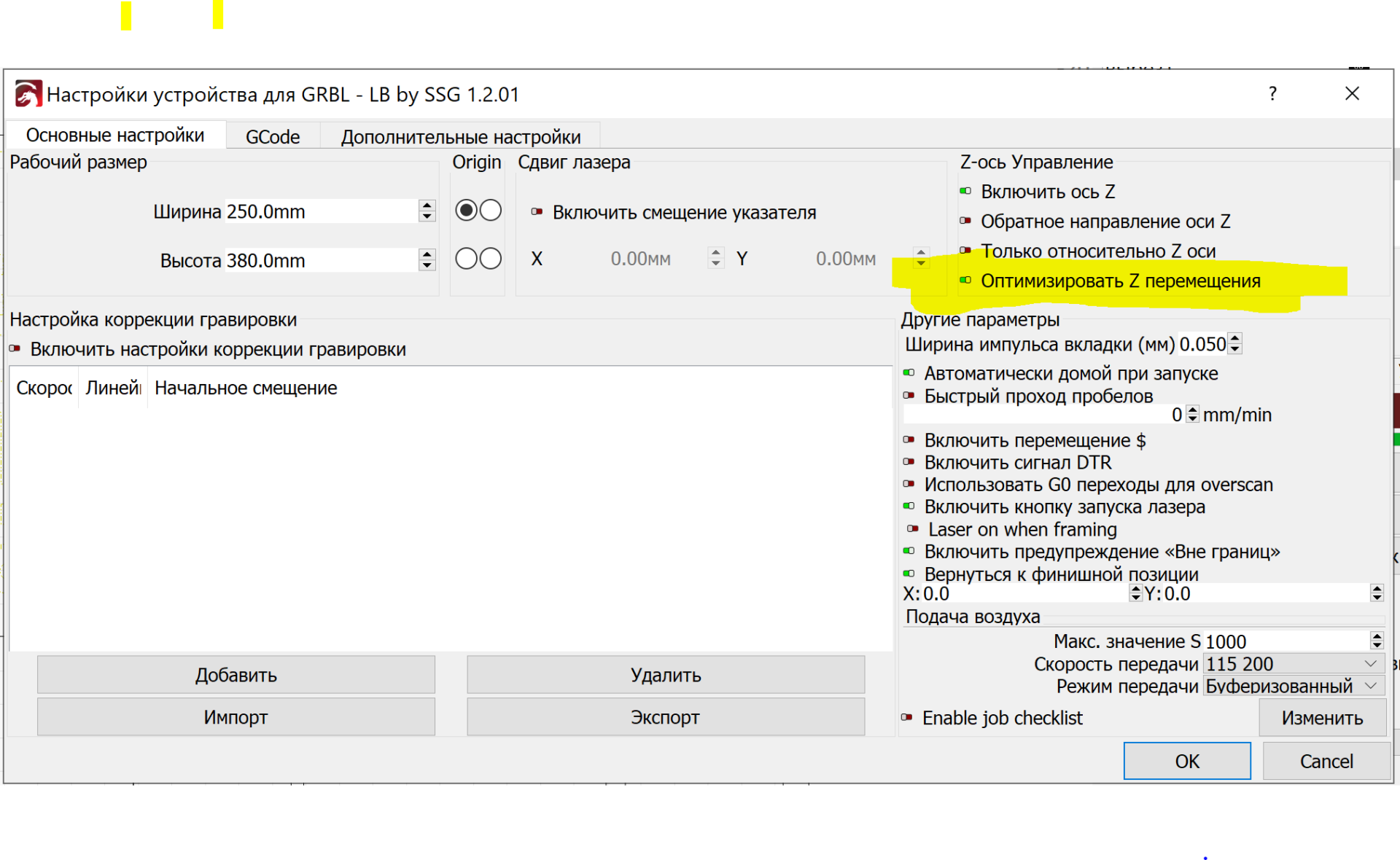Image resolution: width=1400 pixels, height=860 pixels.
Task: Click the mm/min speed stepper
Action: (1193, 415)
